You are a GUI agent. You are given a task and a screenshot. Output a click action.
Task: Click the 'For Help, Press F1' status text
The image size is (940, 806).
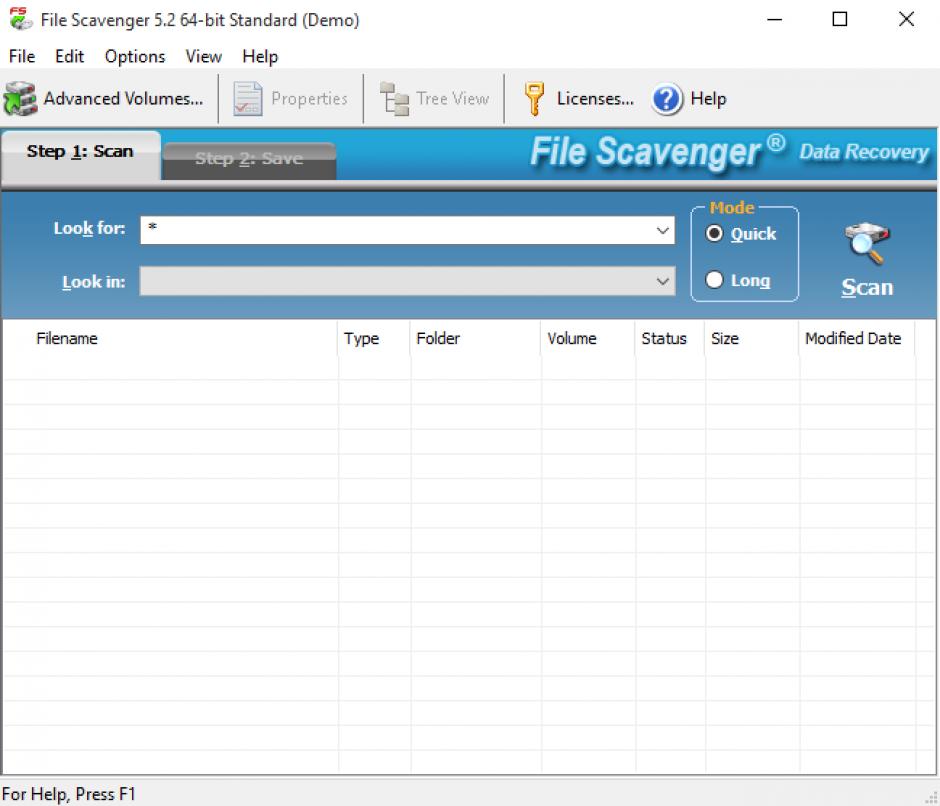pyautogui.click(x=69, y=794)
